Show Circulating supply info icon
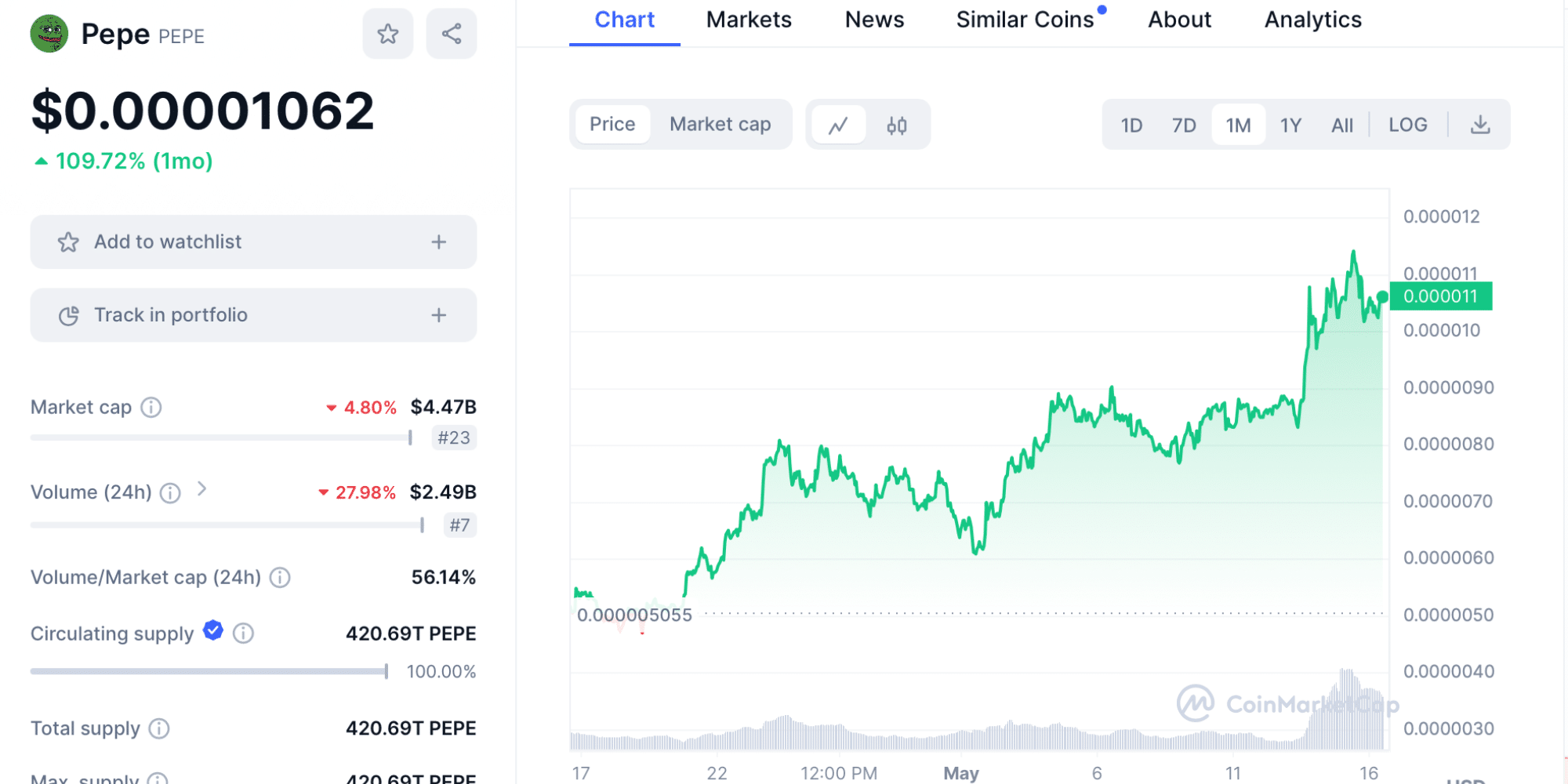The height and width of the screenshot is (784, 1568). [243, 633]
